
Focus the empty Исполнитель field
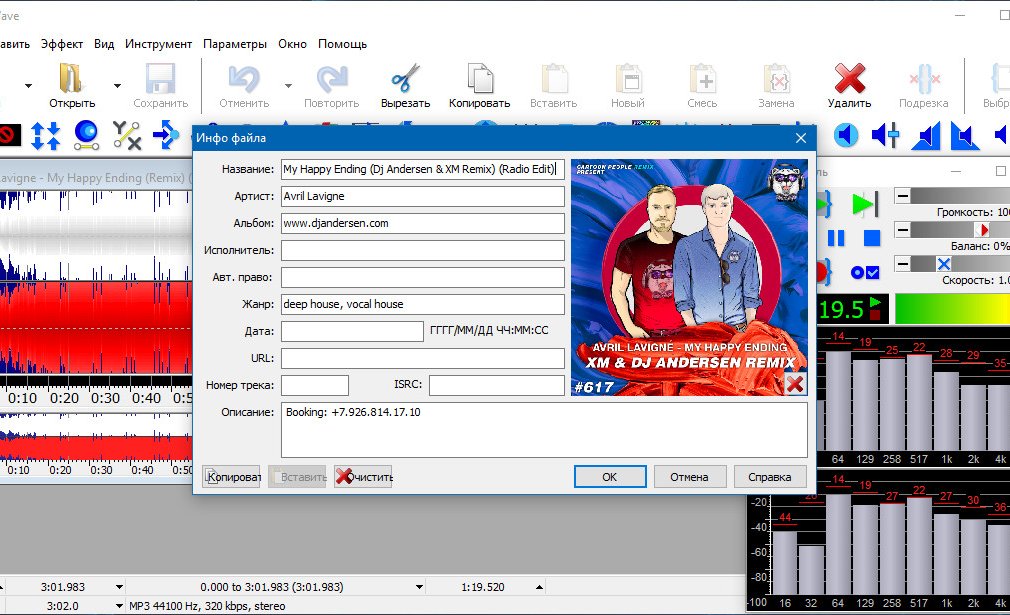click(423, 251)
